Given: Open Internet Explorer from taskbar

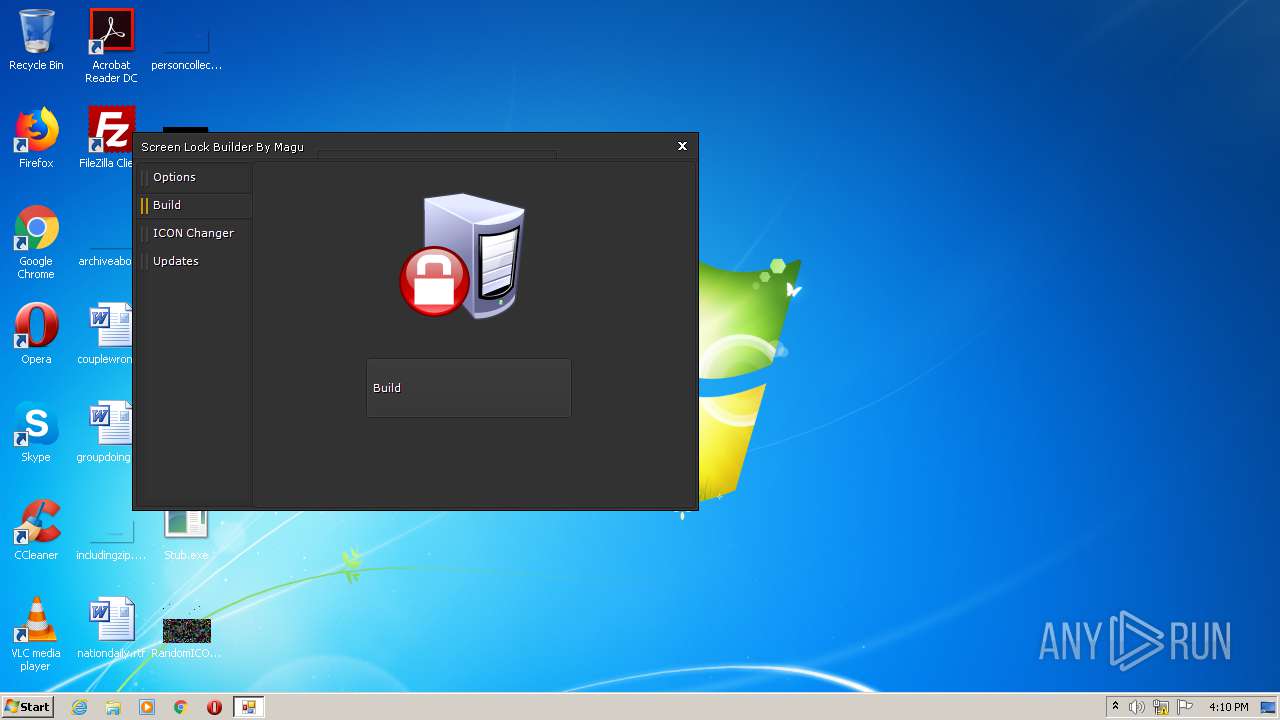Looking at the screenshot, I should [x=80, y=707].
